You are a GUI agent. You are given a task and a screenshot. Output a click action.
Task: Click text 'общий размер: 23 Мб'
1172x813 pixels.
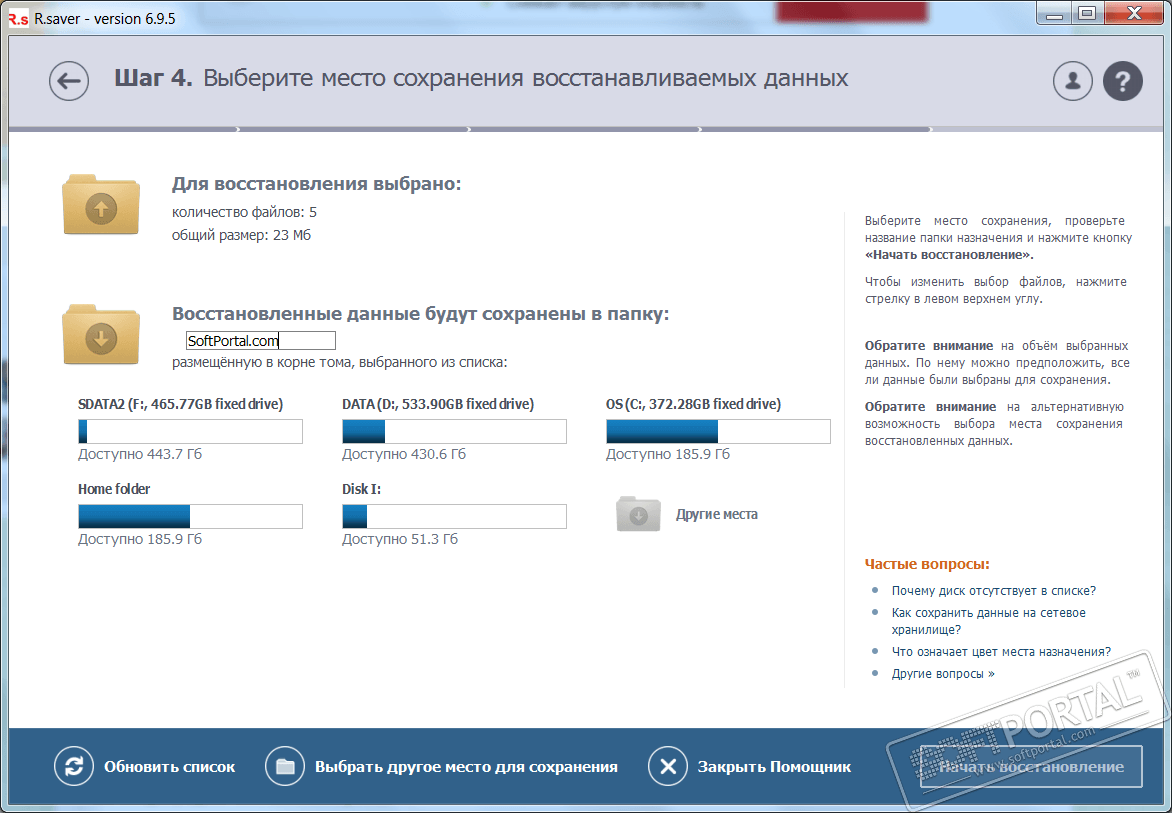pos(241,235)
